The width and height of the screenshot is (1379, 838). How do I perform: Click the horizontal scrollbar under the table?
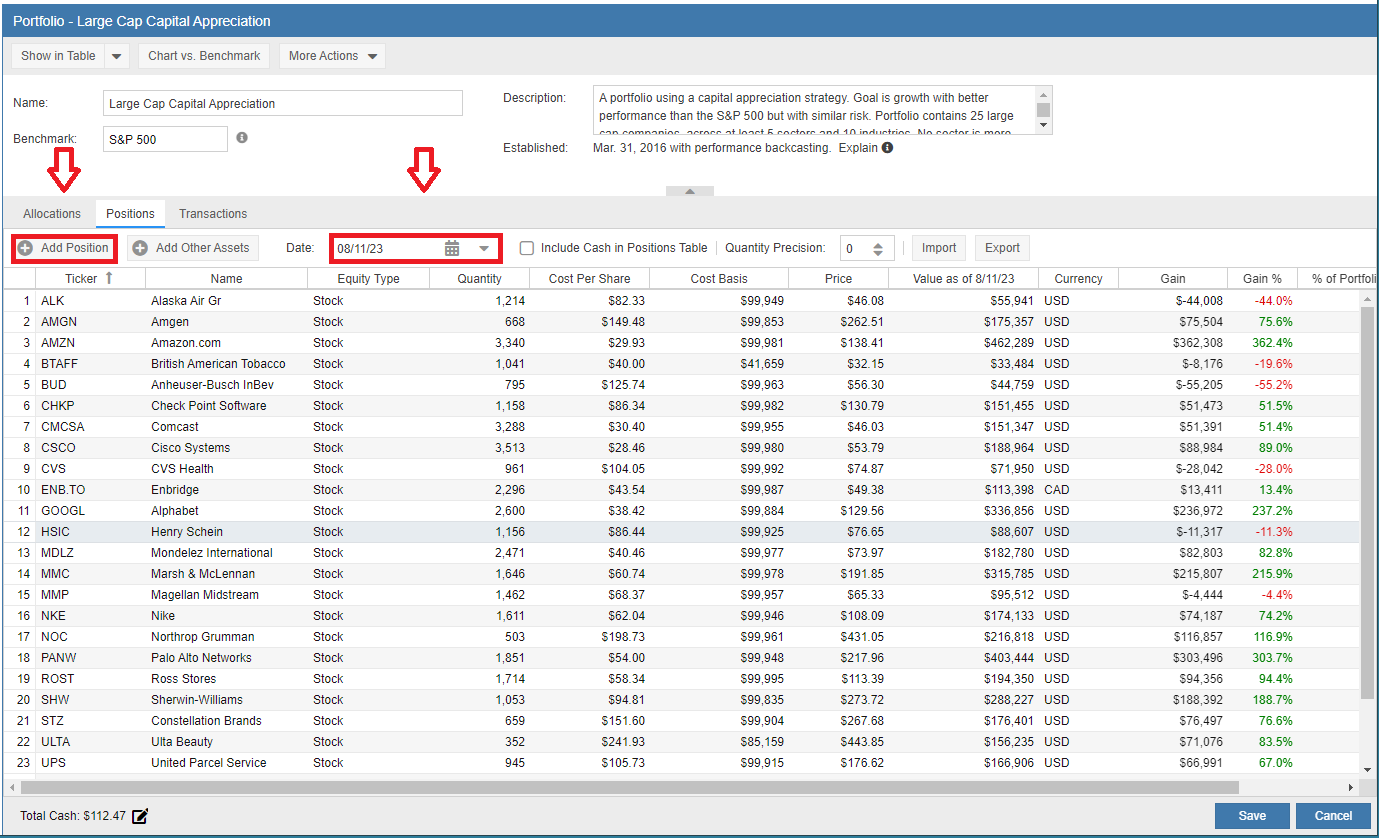click(620, 787)
